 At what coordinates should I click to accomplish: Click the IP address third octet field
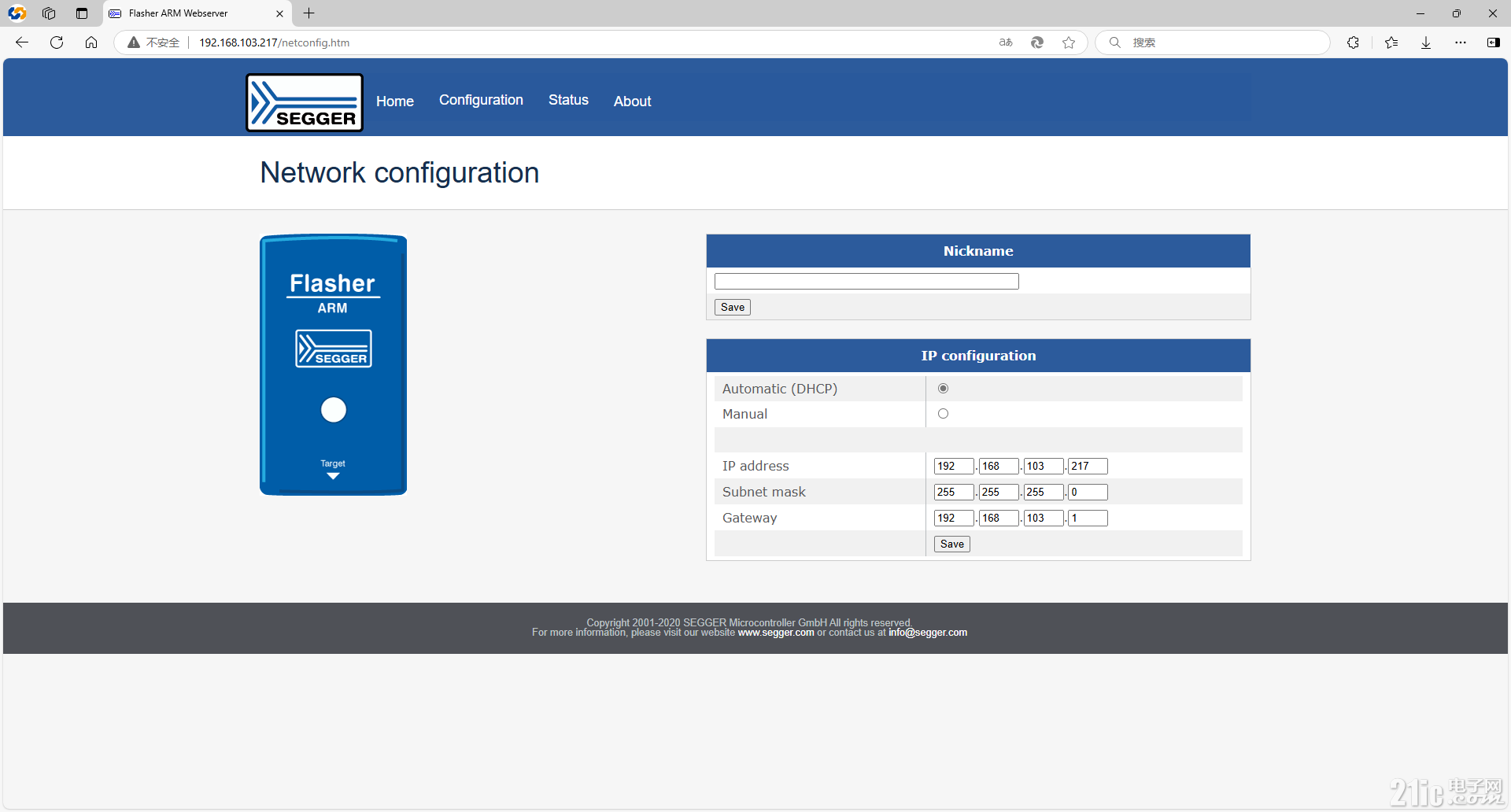point(1044,467)
